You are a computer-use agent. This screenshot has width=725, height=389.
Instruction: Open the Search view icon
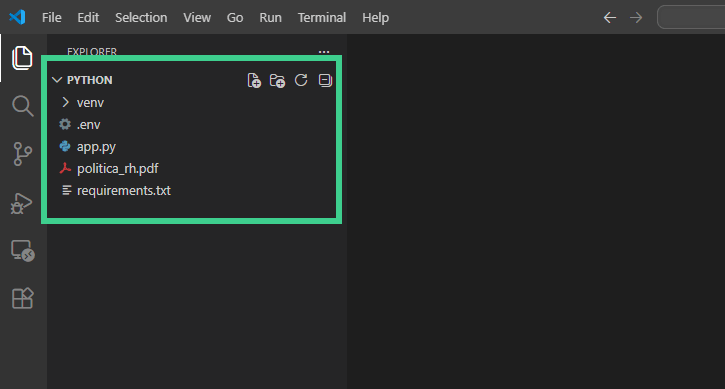coord(22,106)
